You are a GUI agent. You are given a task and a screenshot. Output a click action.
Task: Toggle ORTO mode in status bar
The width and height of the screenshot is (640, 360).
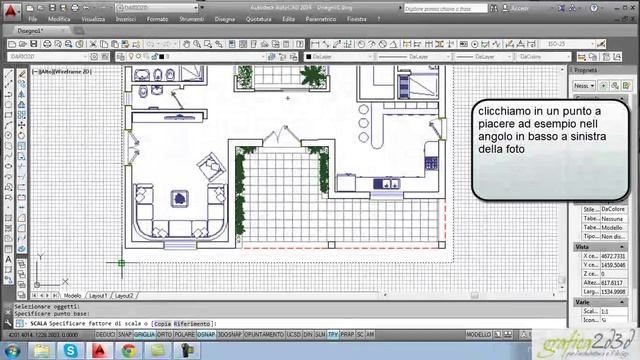(x=164, y=334)
